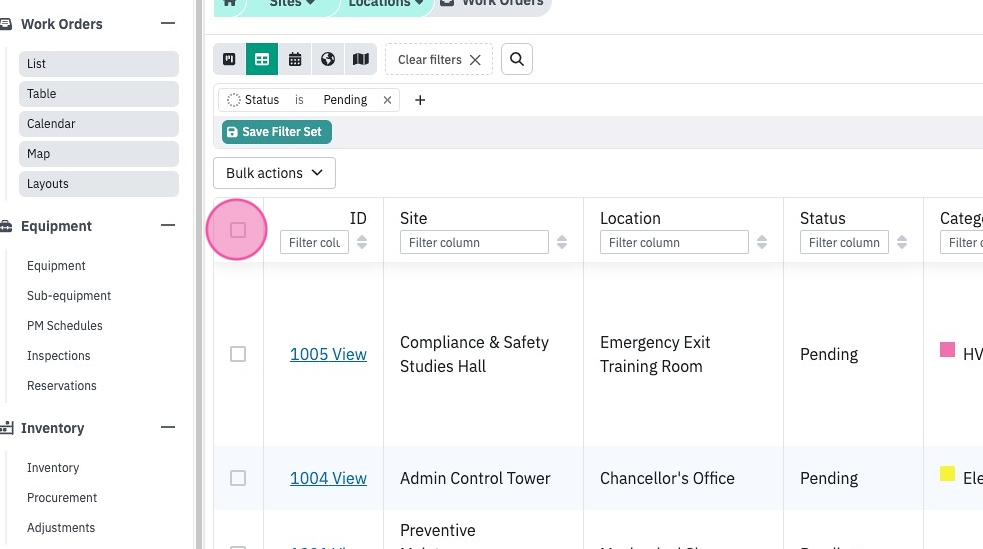Sort by the Status column arrows

(902, 242)
